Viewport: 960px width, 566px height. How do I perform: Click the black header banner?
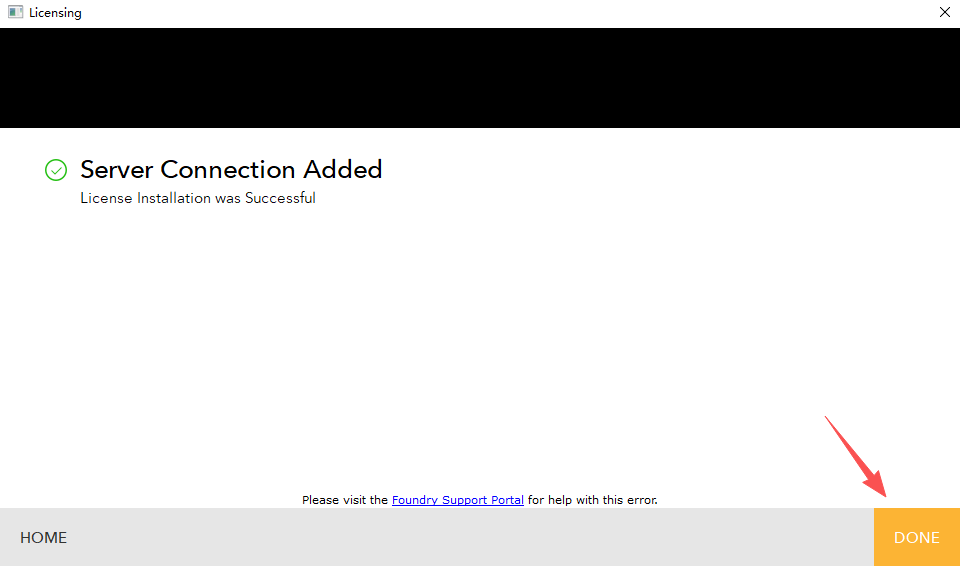[x=480, y=78]
